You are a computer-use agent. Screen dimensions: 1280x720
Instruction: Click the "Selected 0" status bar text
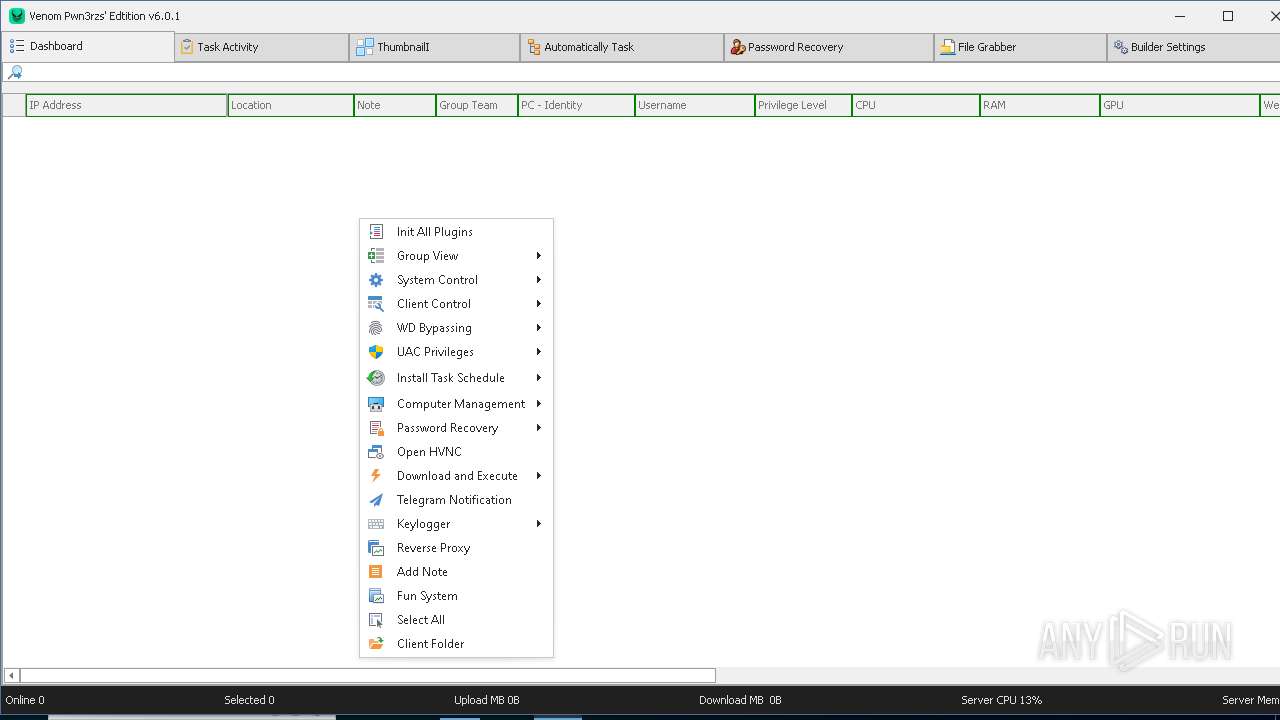click(x=249, y=700)
